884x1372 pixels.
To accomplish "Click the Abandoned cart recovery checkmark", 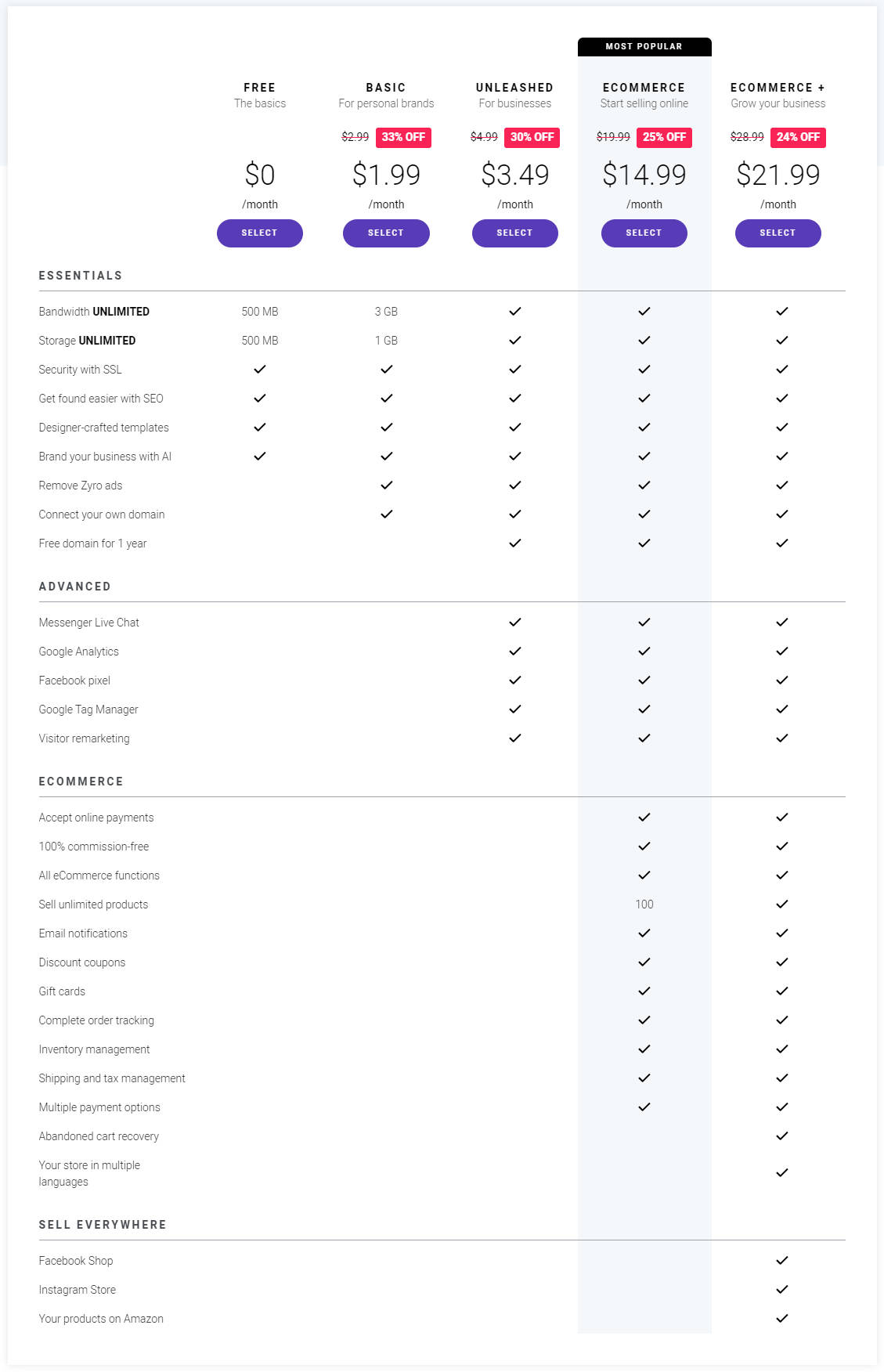I will click(781, 1136).
